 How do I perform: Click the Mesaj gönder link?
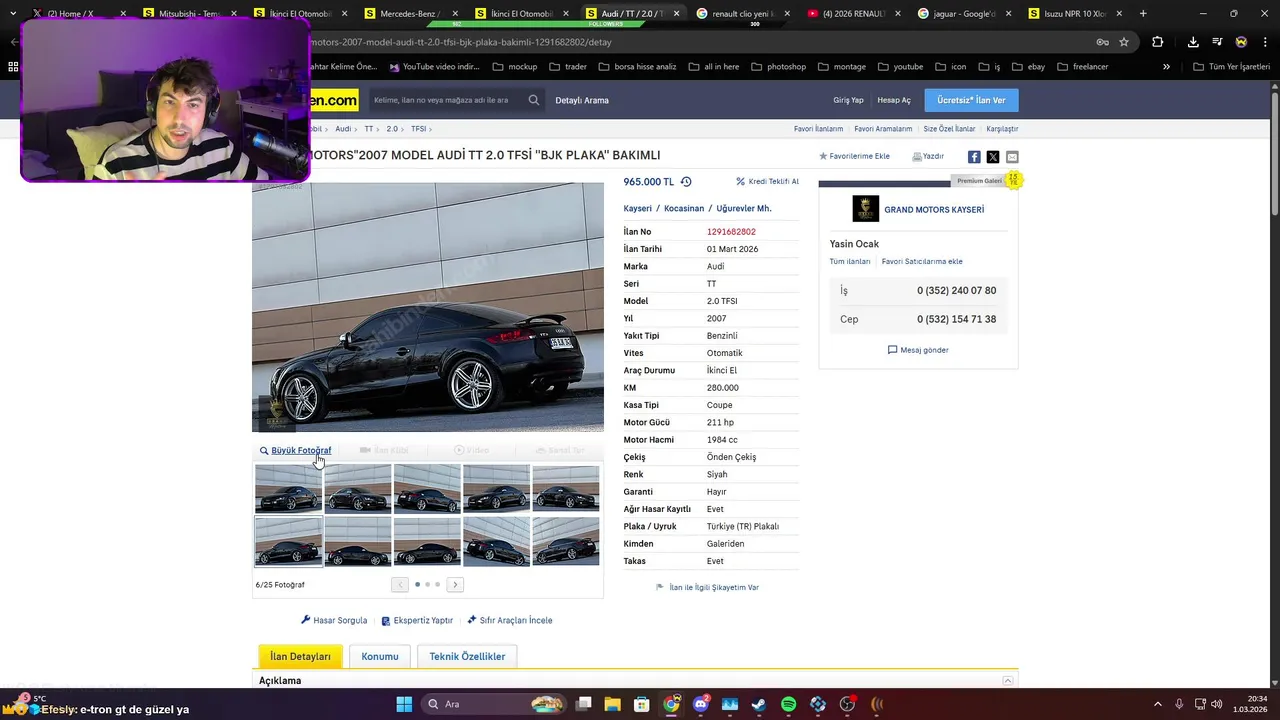918,350
